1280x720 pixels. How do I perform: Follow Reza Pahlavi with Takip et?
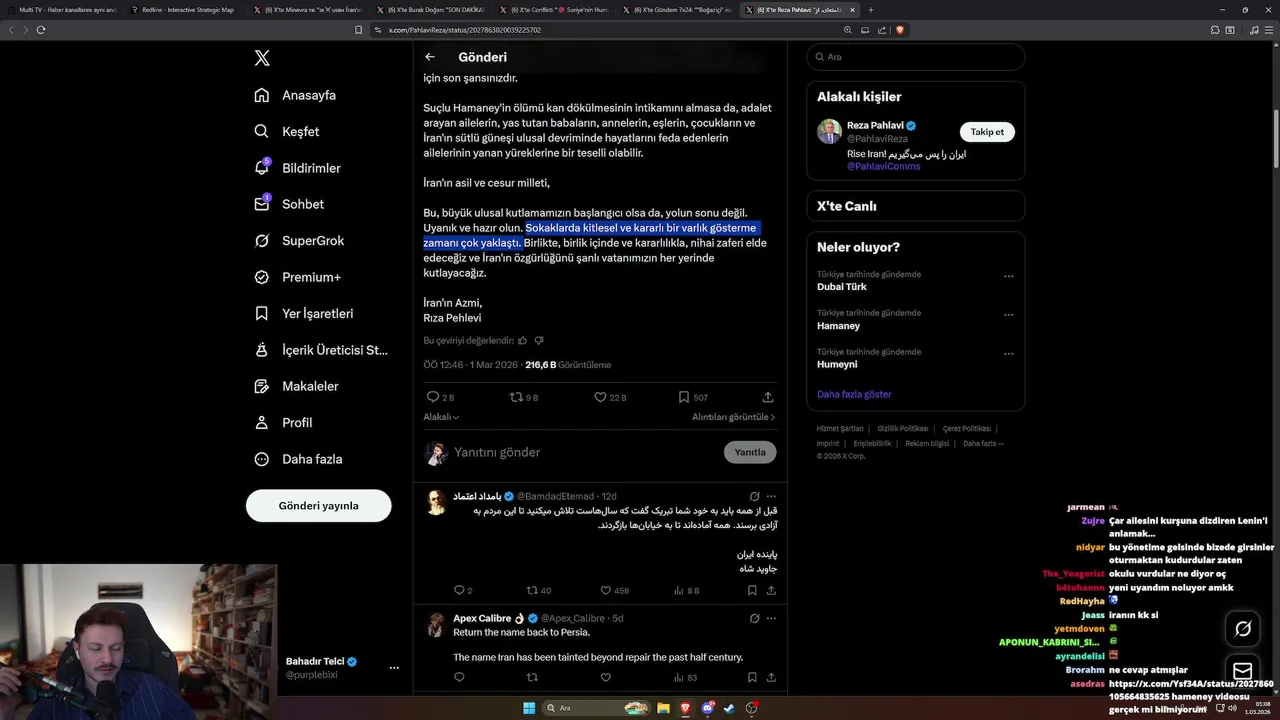987,132
